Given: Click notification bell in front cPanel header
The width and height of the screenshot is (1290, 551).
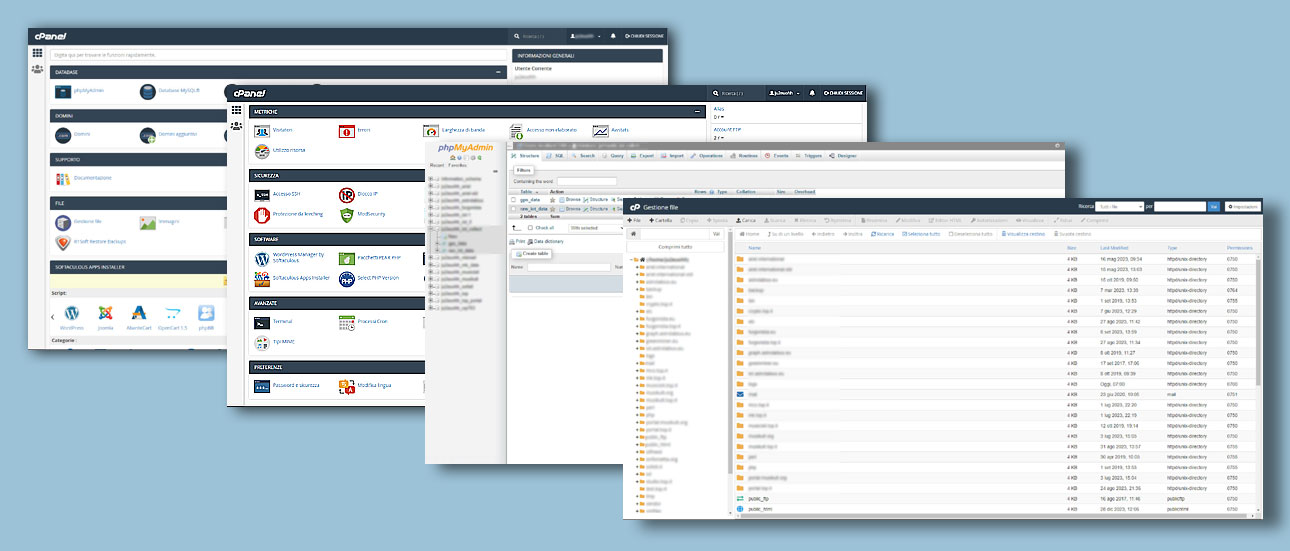Looking at the screenshot, I should click(x=812, y=93).
